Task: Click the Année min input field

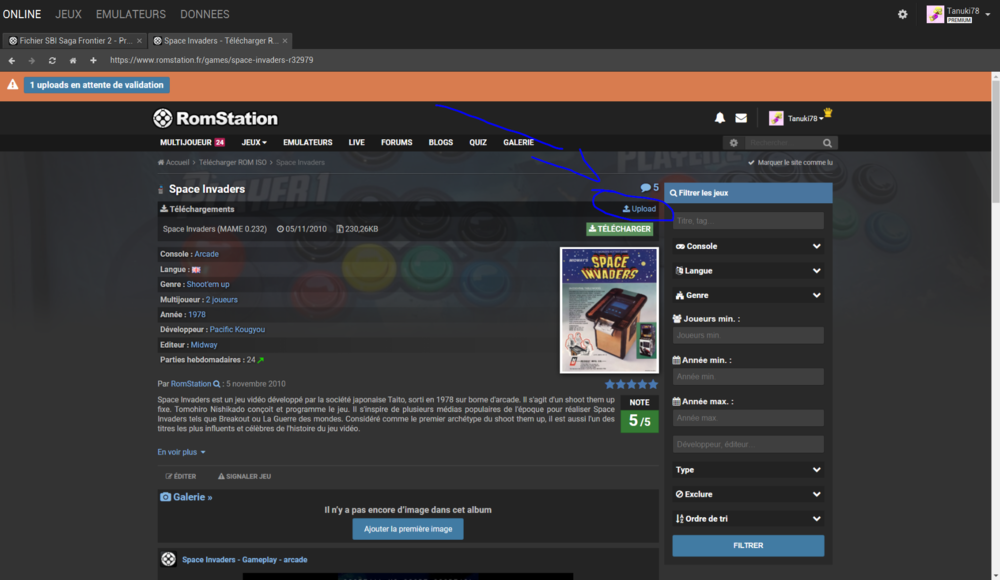Action: (x=748, y=377)
